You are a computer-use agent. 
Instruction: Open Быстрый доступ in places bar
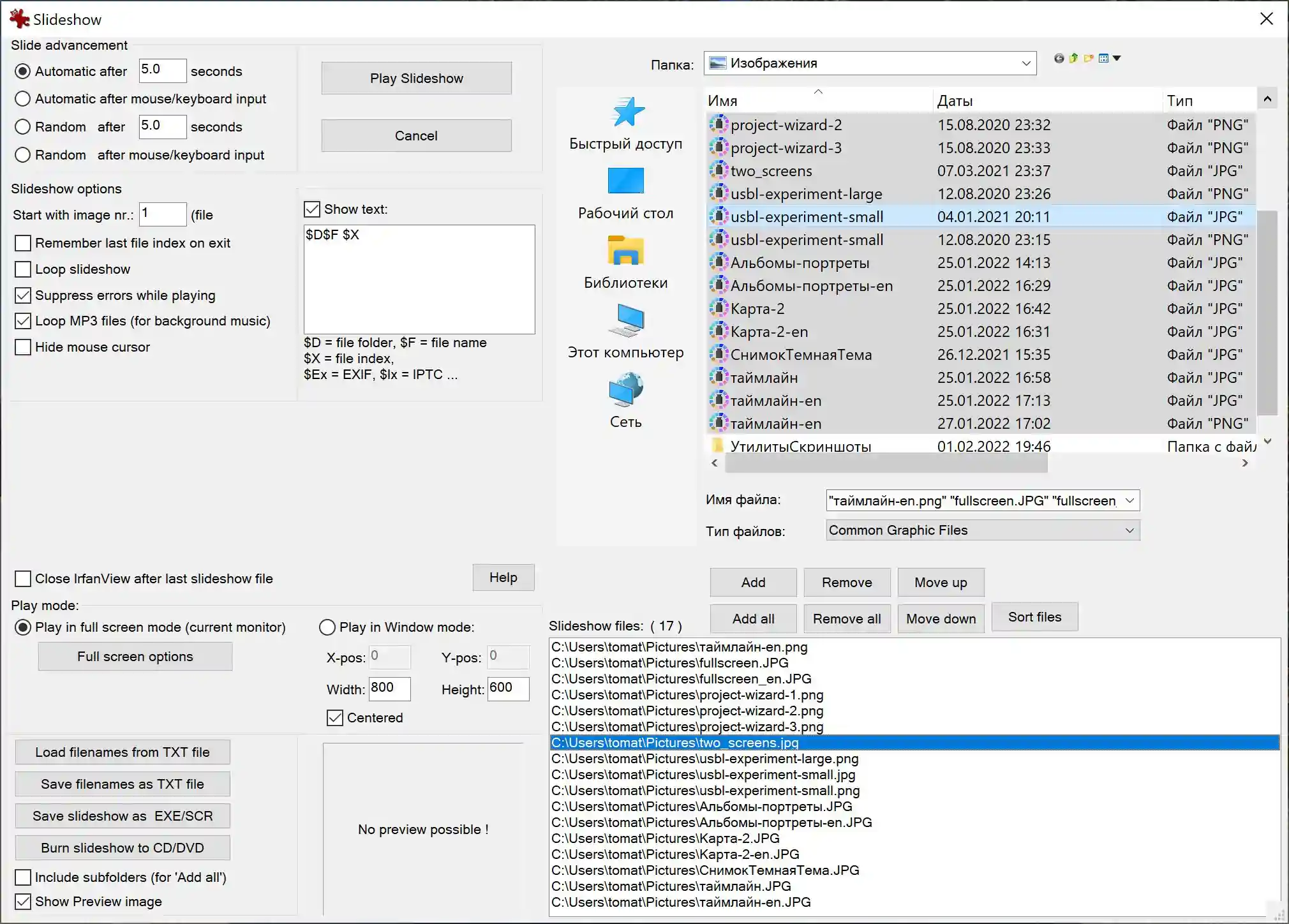click(x=625, y=124)
